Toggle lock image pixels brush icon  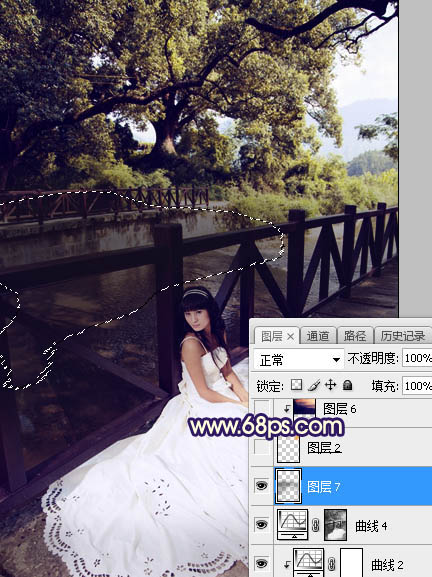314,385
